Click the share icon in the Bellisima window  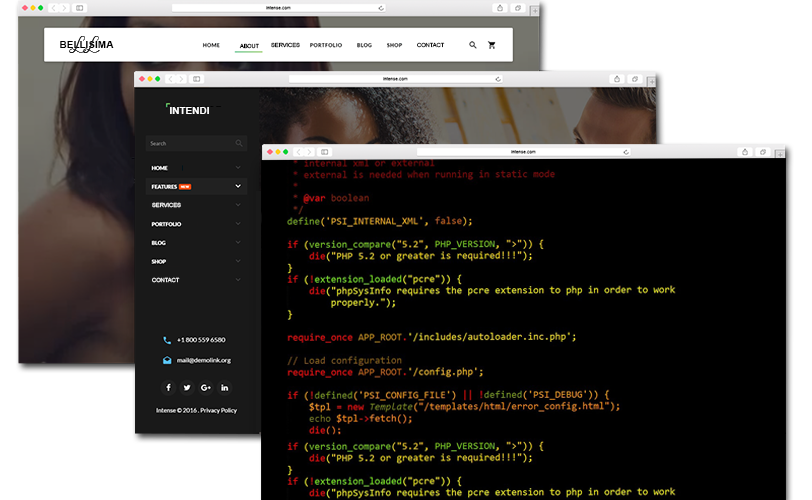(500, 8)
